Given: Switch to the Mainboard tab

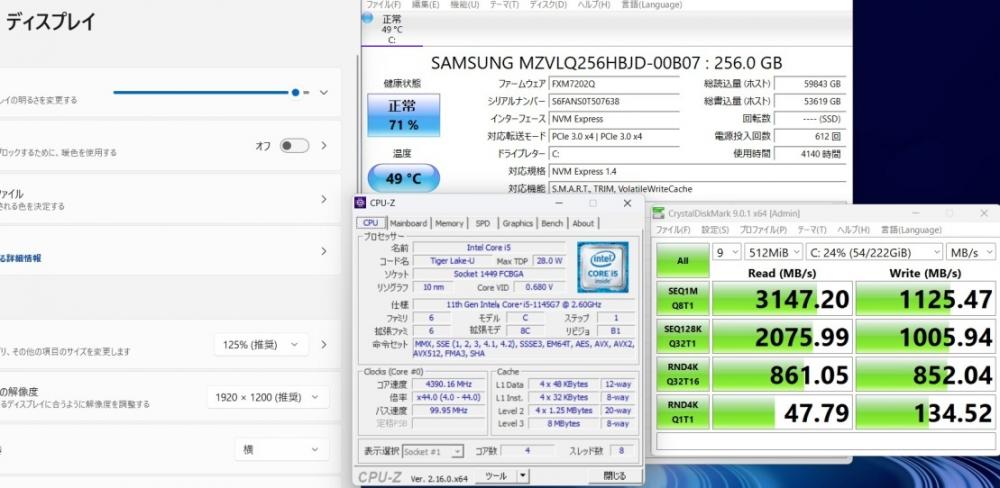Looking at the screenshot, I should (x=408, y=223).
